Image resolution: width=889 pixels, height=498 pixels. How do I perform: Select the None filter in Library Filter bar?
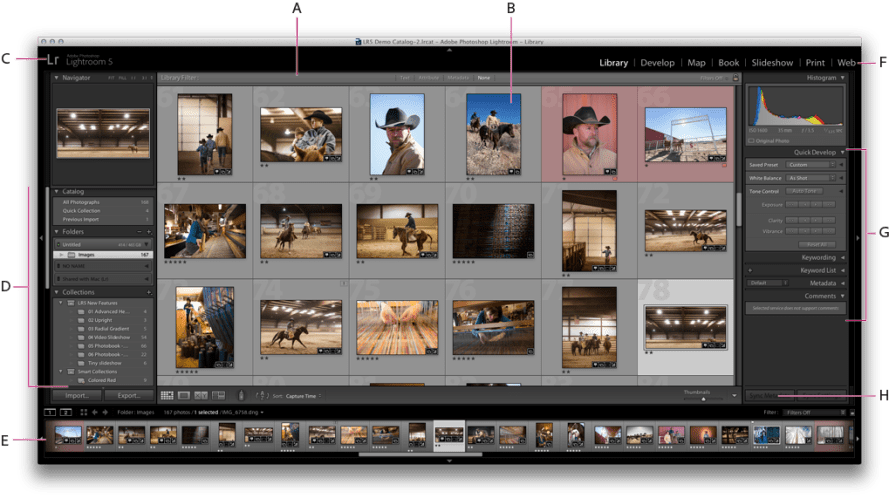(484, 77)
